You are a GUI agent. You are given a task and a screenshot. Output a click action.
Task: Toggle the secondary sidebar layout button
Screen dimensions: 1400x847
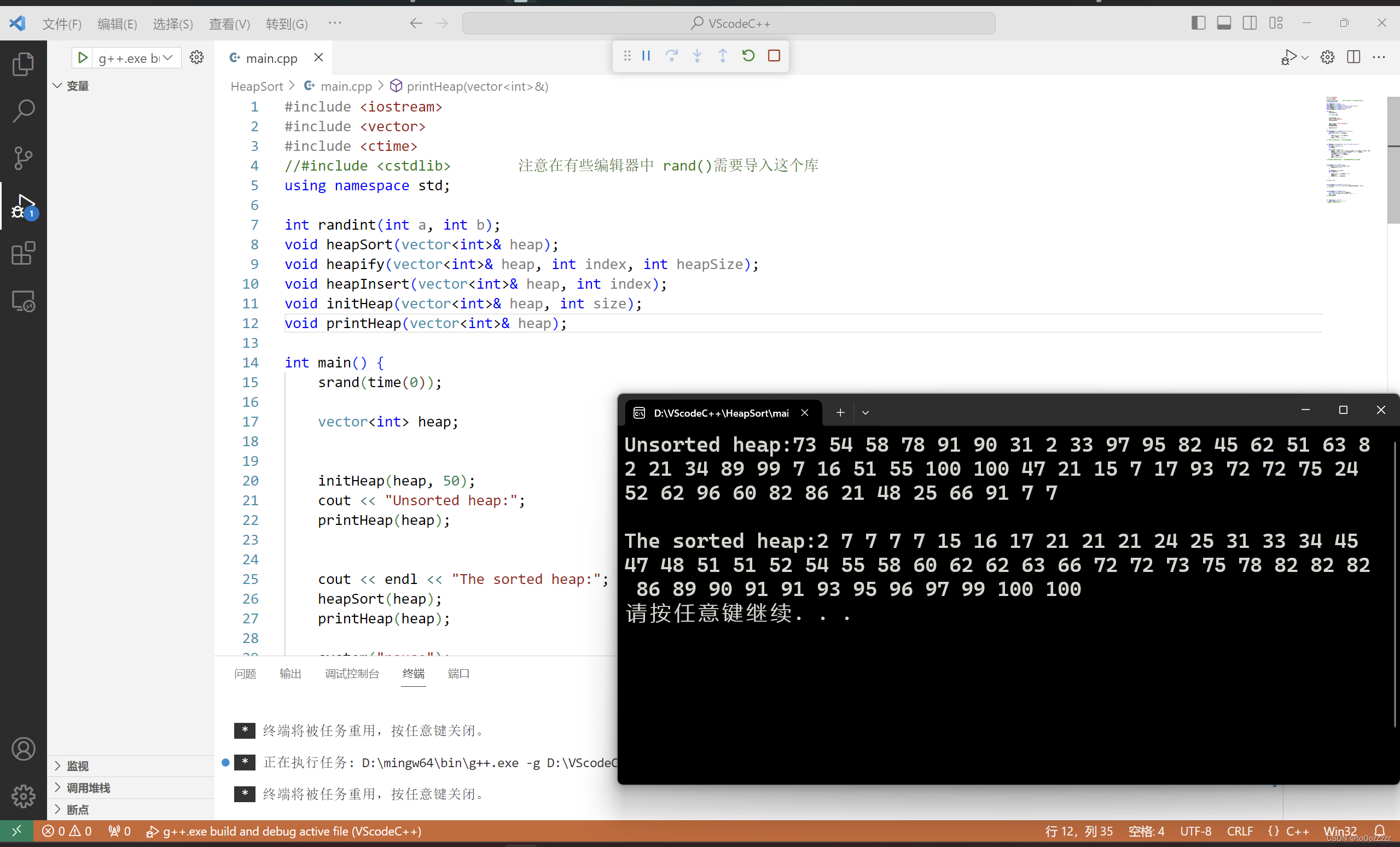point(1250,24)
